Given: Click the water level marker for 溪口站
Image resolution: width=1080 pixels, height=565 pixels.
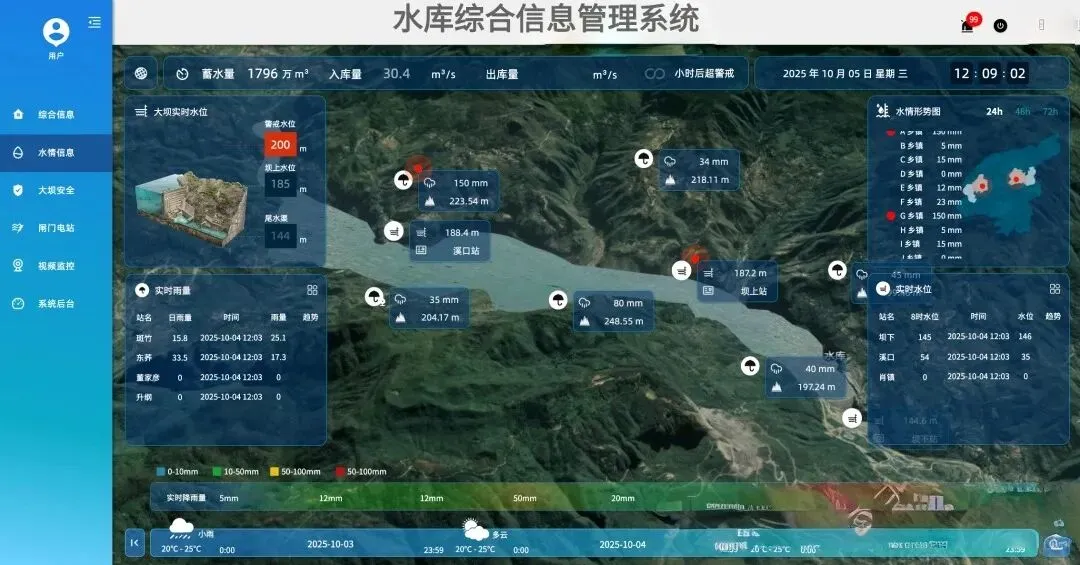Looking at the screenshot, I should coord(393,231).
